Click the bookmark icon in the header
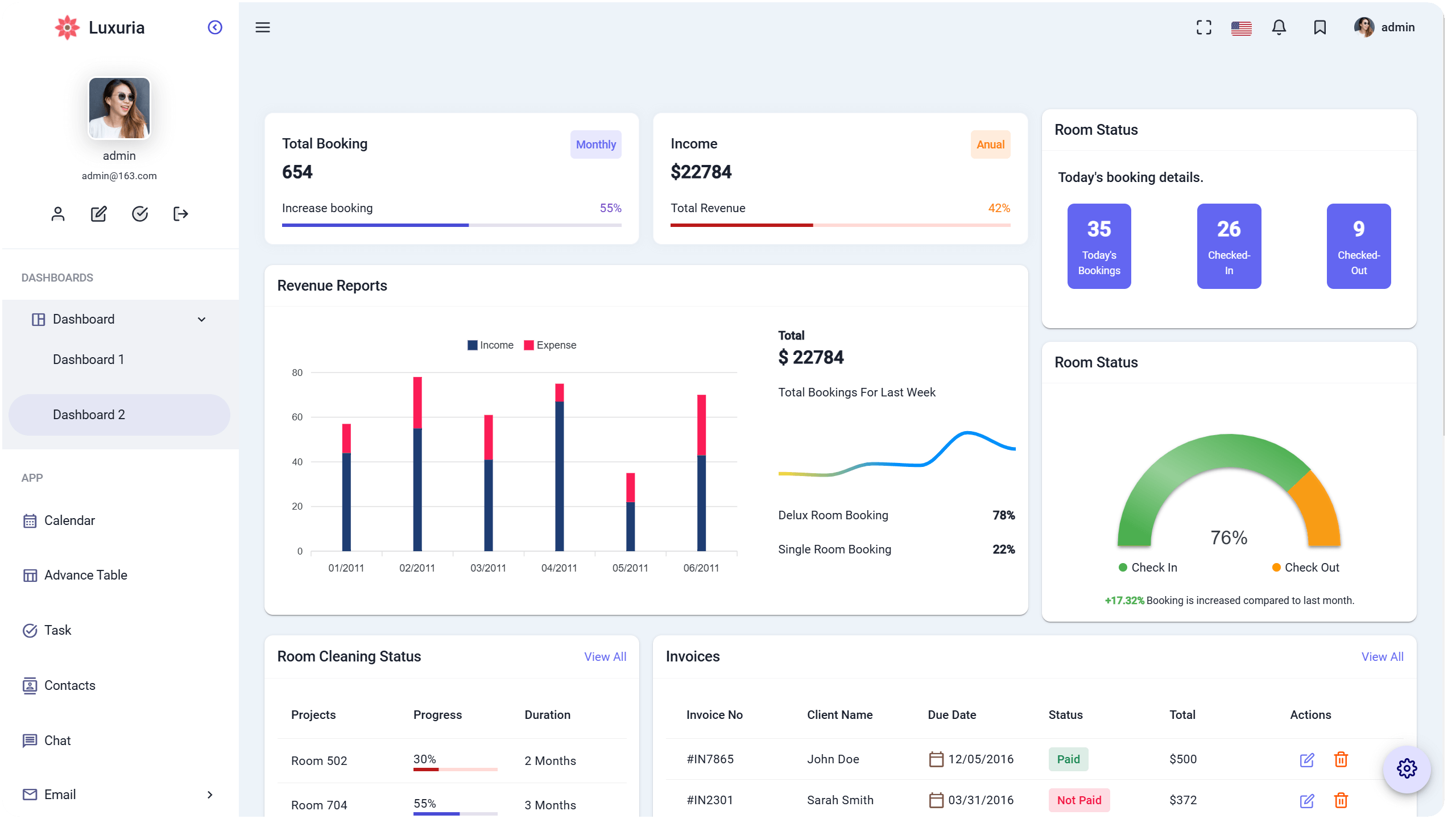Screen dimensions: 1456x819 1319,27
